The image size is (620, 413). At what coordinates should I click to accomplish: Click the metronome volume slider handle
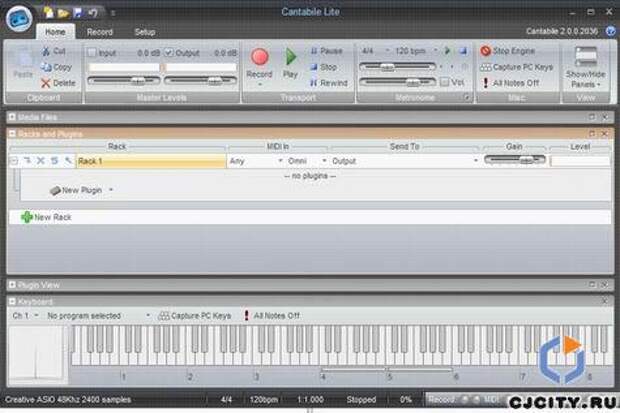coord(413,82)
